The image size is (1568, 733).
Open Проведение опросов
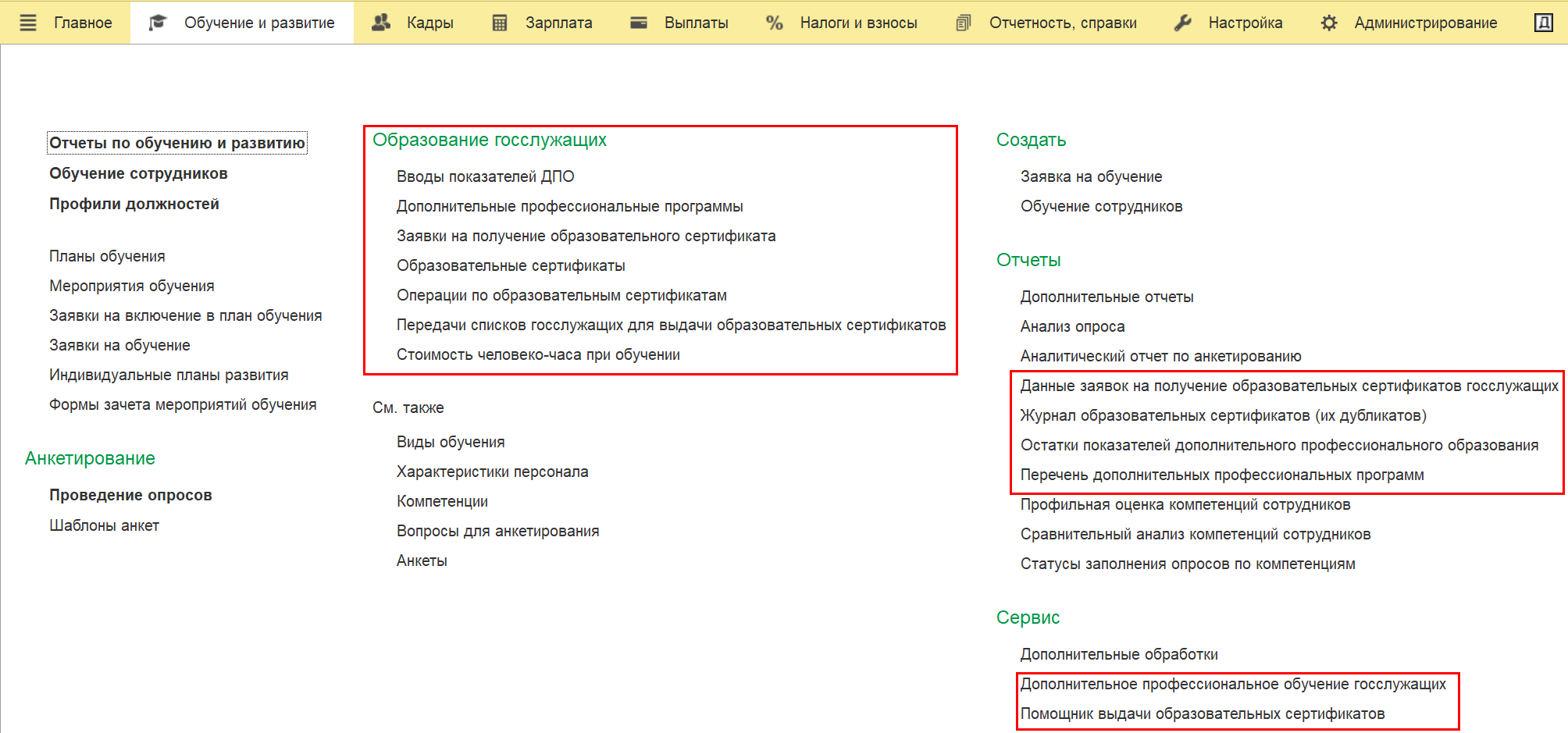[x=130, y=495]
